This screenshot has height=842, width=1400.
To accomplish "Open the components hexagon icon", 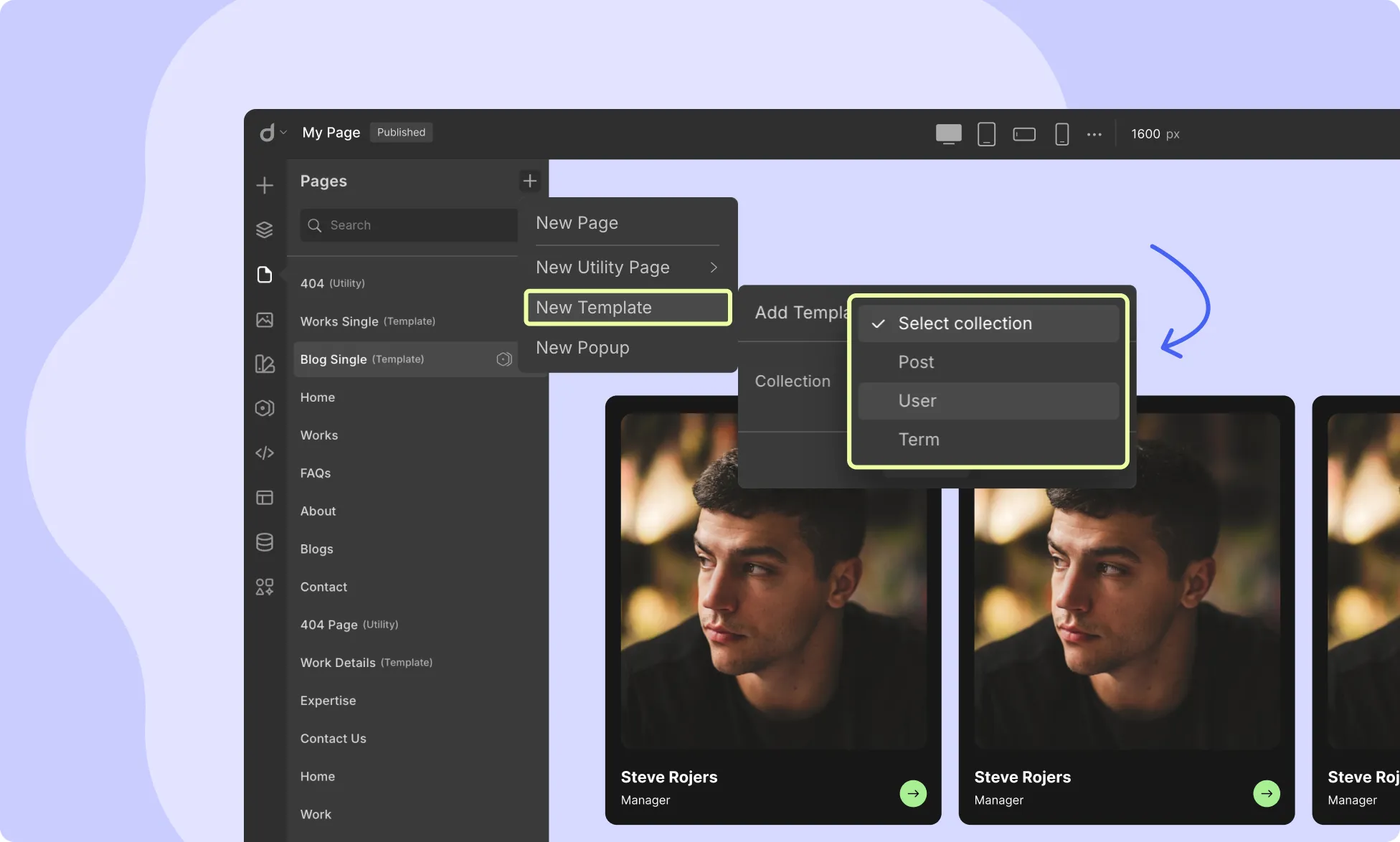I will (x=265, y=408).
